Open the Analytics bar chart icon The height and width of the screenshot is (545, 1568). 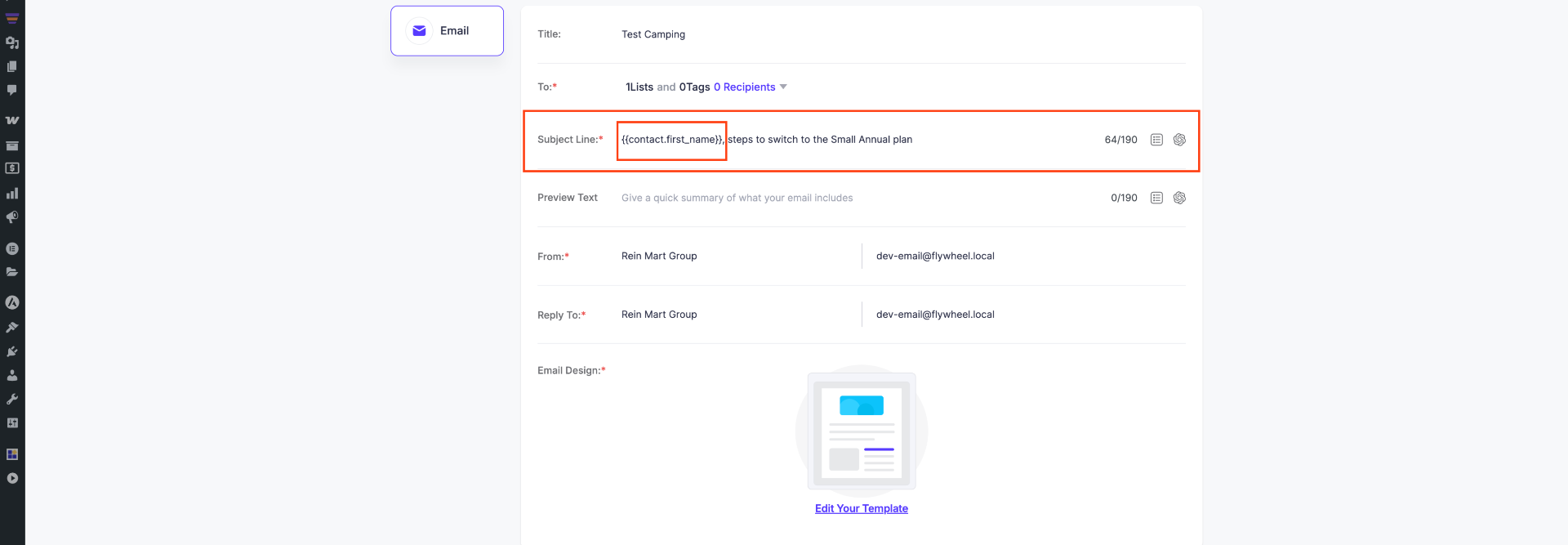(x=12, y=194)
